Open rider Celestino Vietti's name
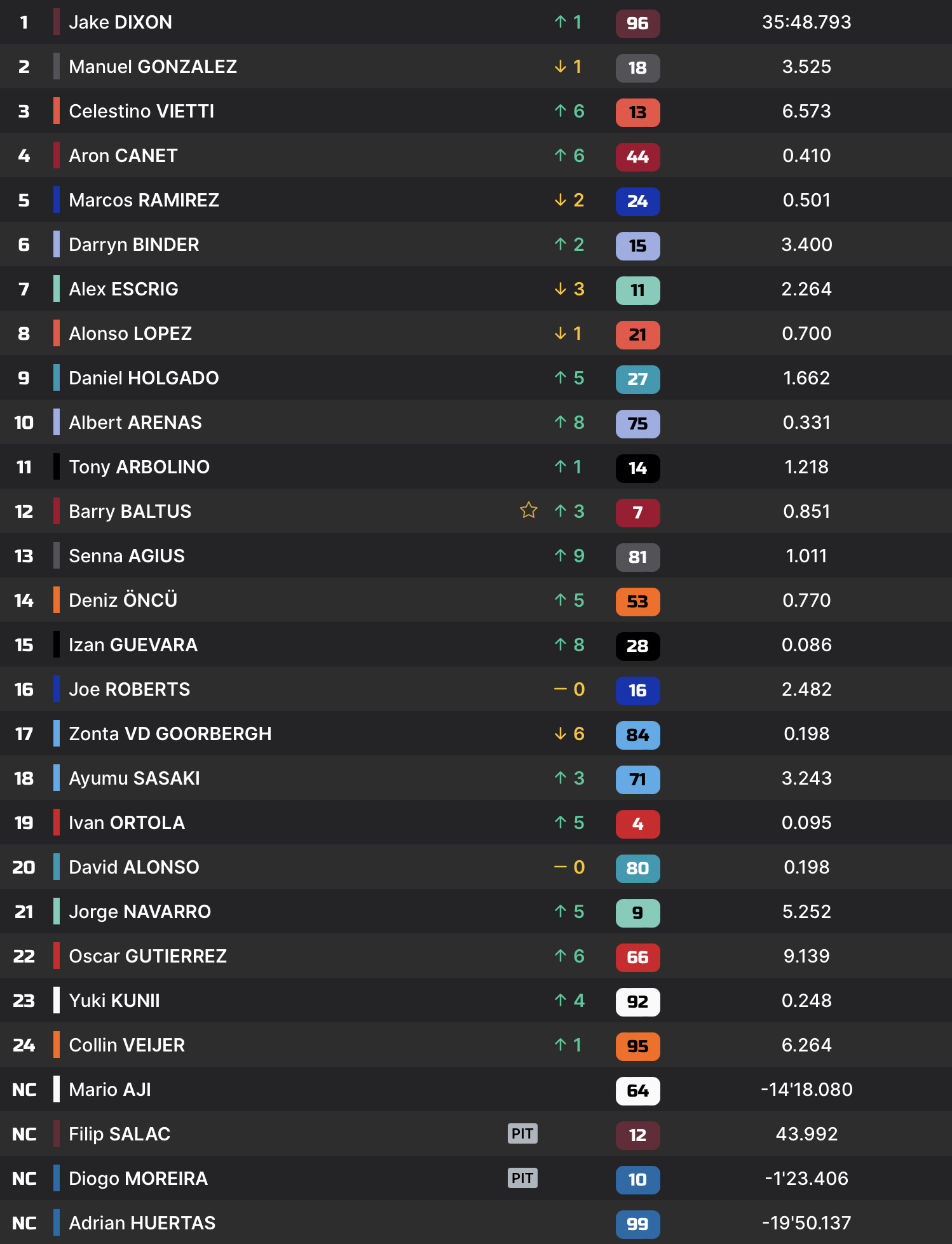The height and width of the screenshot is (1244, 952). pyautogui.click(x=141, y=111)
